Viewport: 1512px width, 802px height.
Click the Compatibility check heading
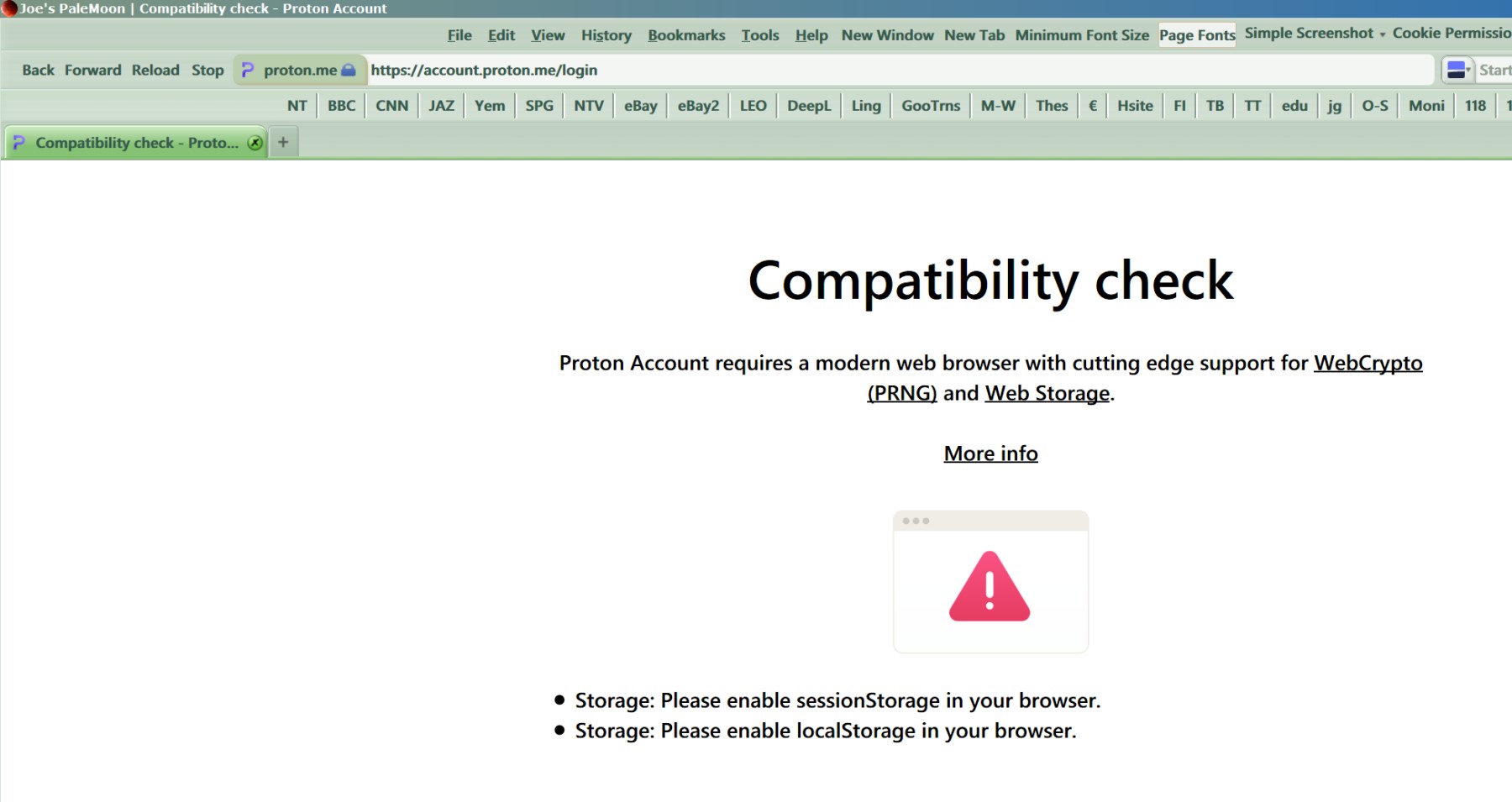pyautogui.click(x=990, y=280)
